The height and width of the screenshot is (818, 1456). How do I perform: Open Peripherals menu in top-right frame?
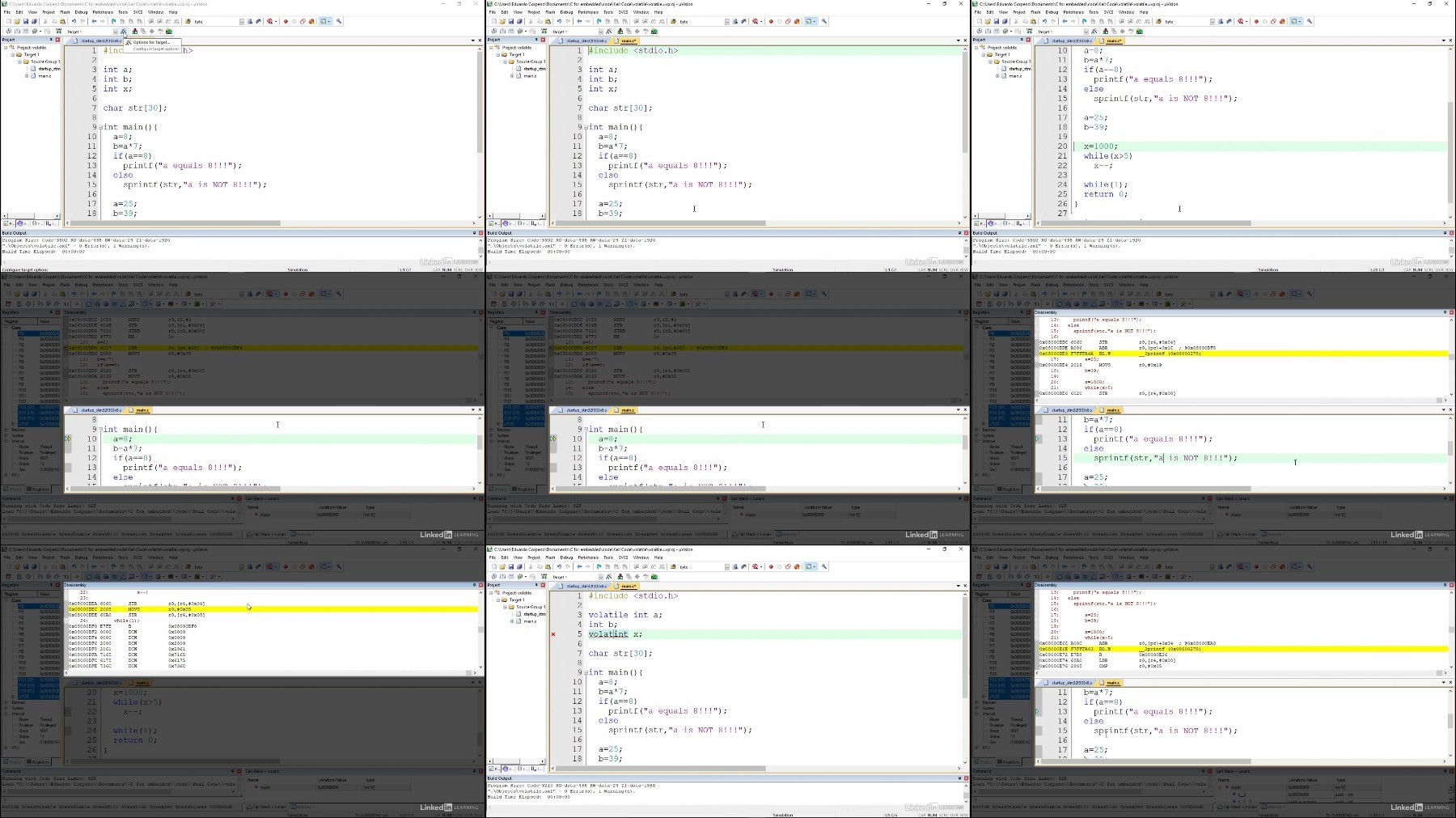click(x=1073, y=12)
